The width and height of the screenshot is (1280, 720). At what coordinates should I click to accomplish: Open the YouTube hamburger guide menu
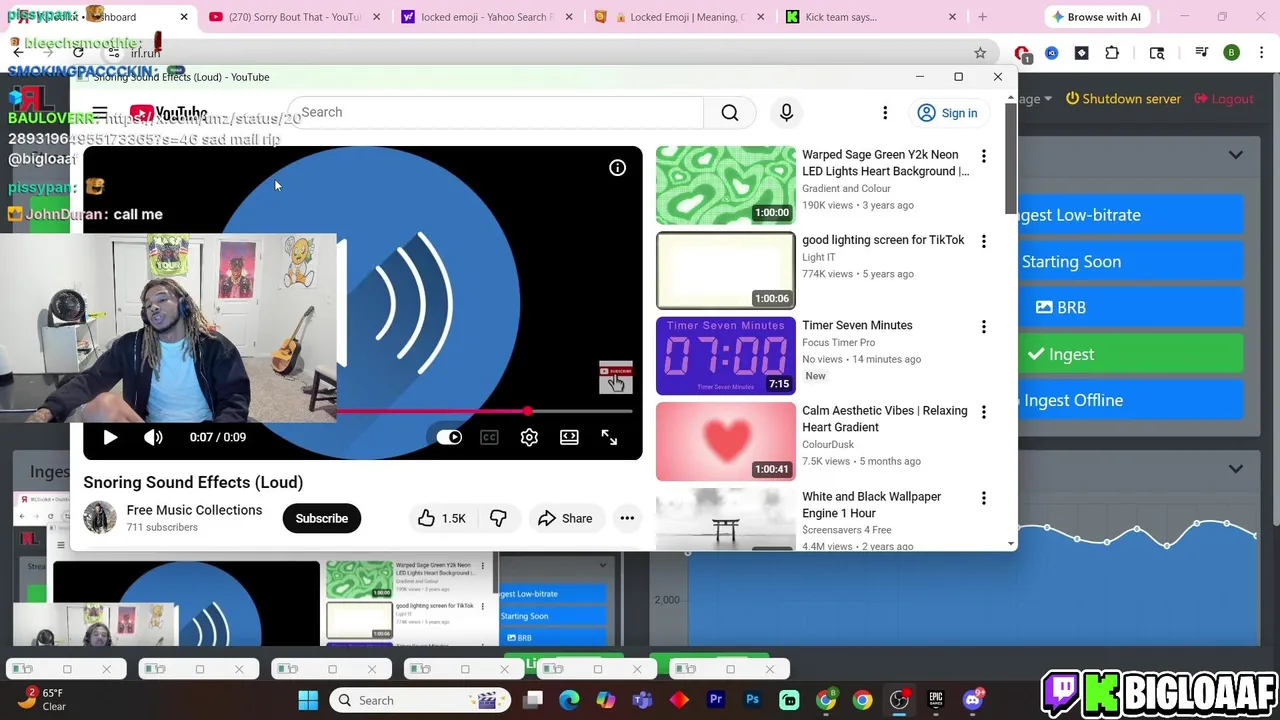pyautogui.click(x=100, y=113)
